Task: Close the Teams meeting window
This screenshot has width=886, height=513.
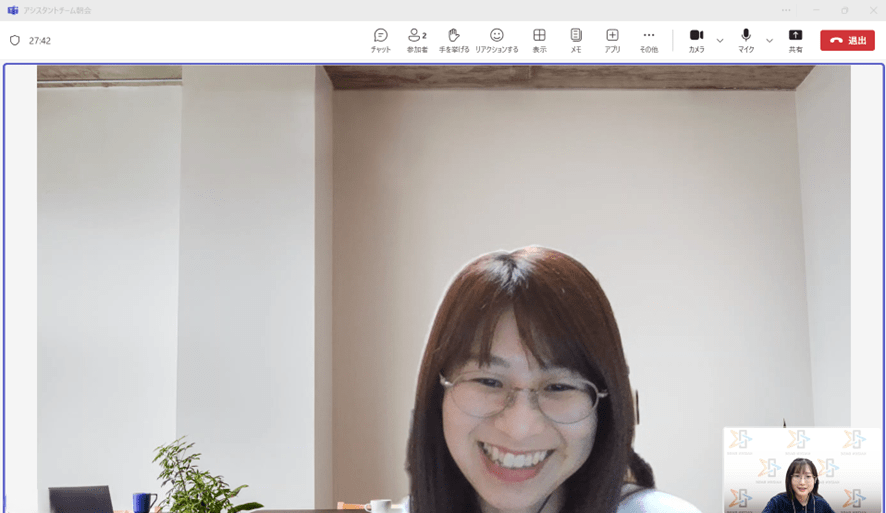Action: point(873,10)
